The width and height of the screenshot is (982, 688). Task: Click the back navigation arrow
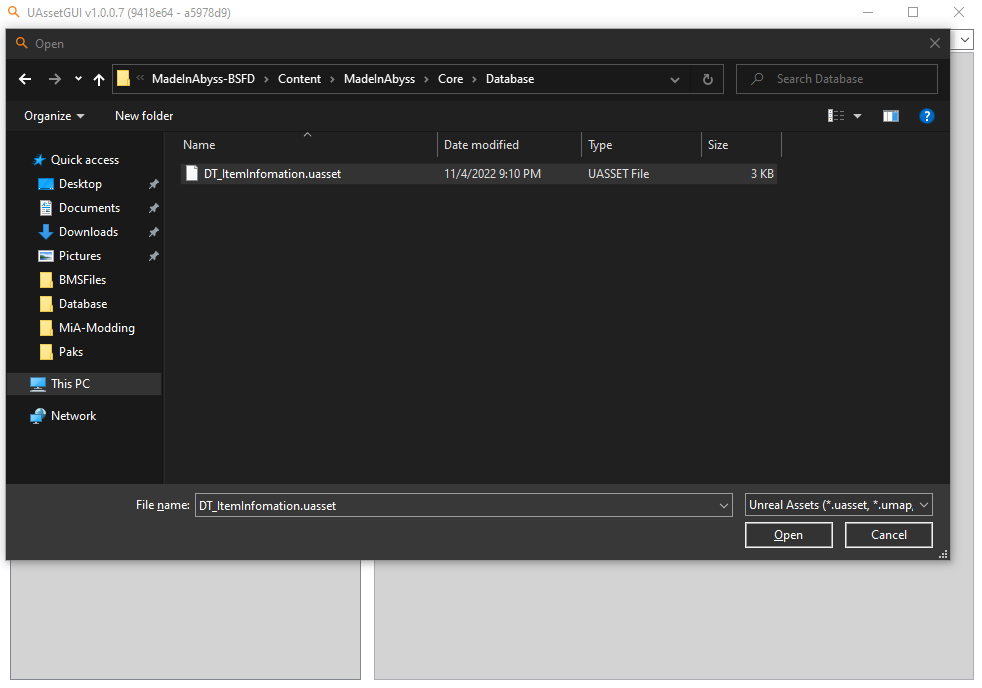tap(24, 78)
